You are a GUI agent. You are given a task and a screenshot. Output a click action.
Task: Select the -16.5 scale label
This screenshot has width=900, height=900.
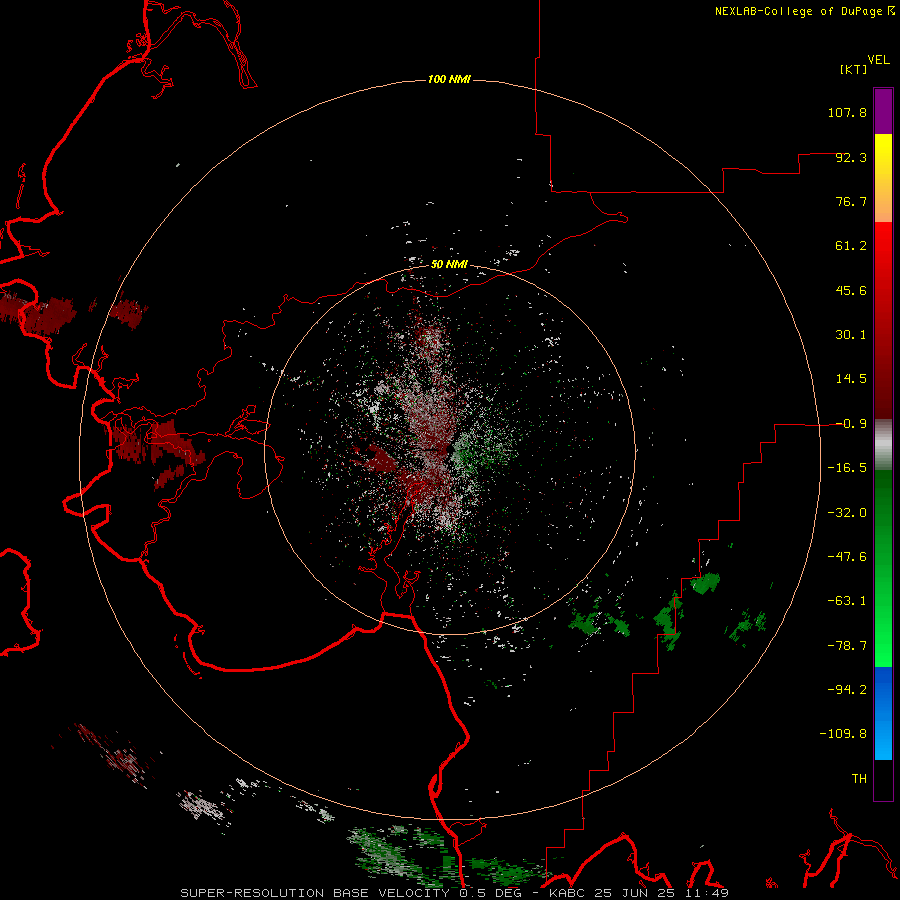point(847,468)
